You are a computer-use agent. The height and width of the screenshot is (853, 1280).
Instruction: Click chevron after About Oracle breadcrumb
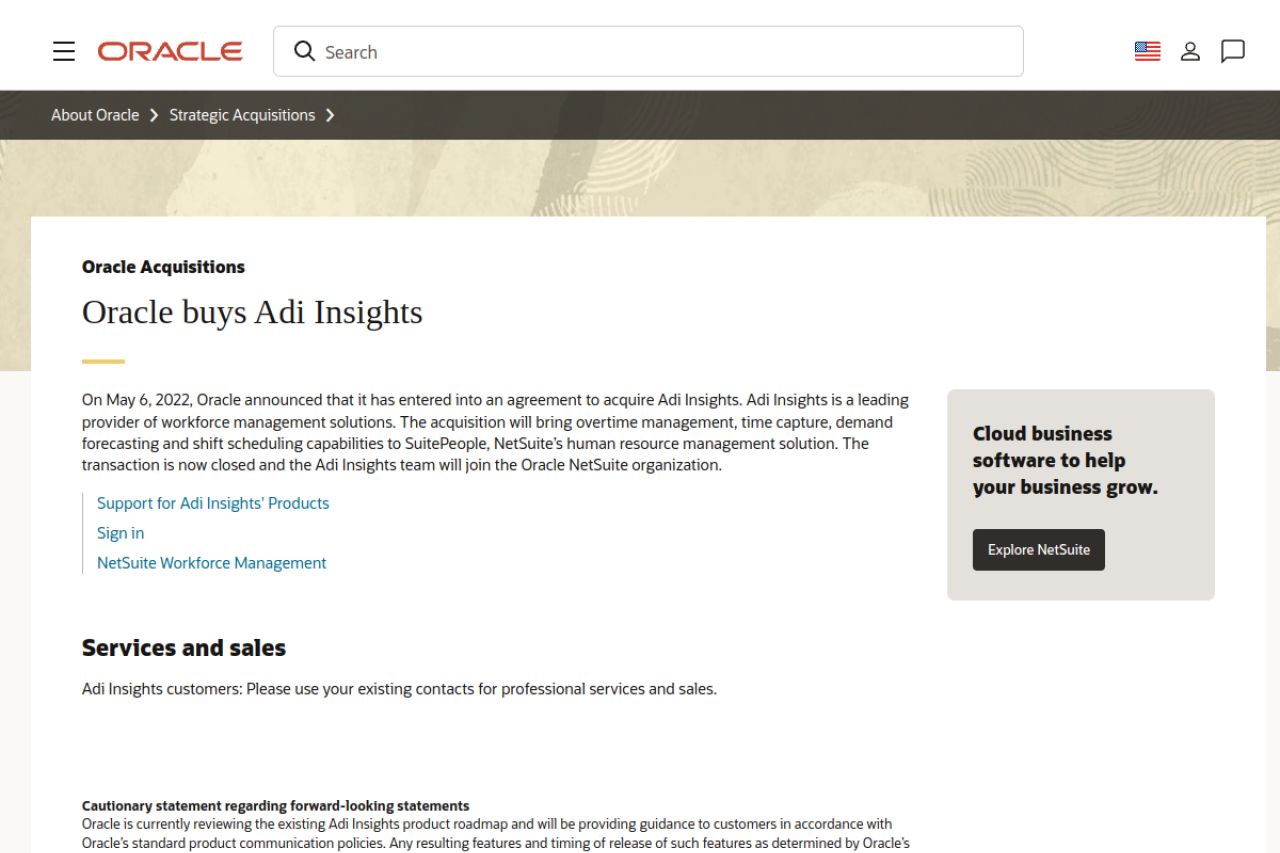pos(154,115)
